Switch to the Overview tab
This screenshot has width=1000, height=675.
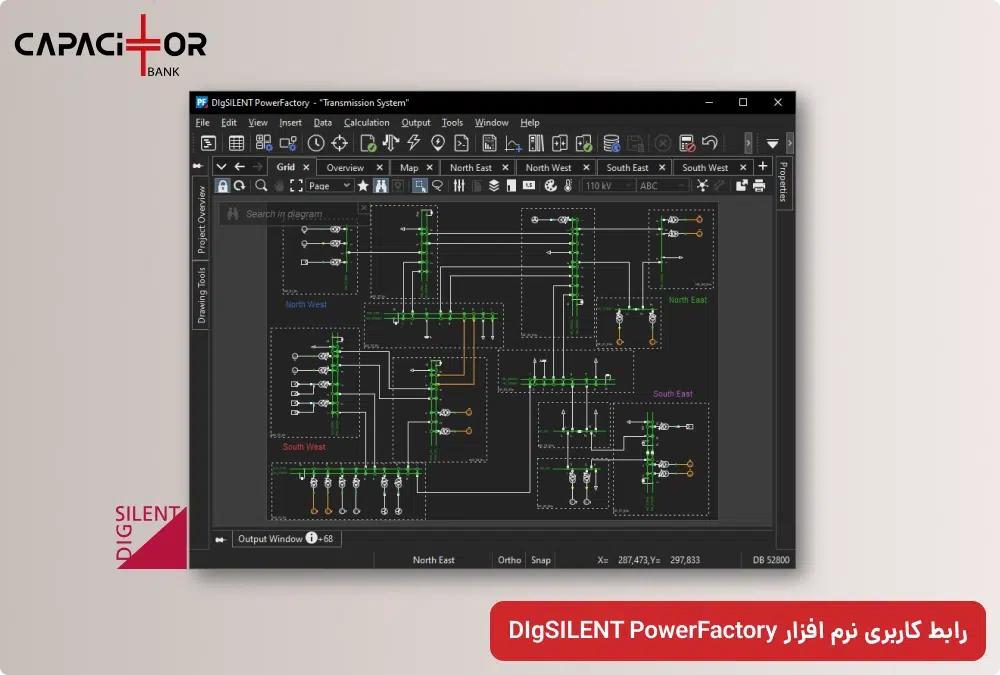coord(345,168)
